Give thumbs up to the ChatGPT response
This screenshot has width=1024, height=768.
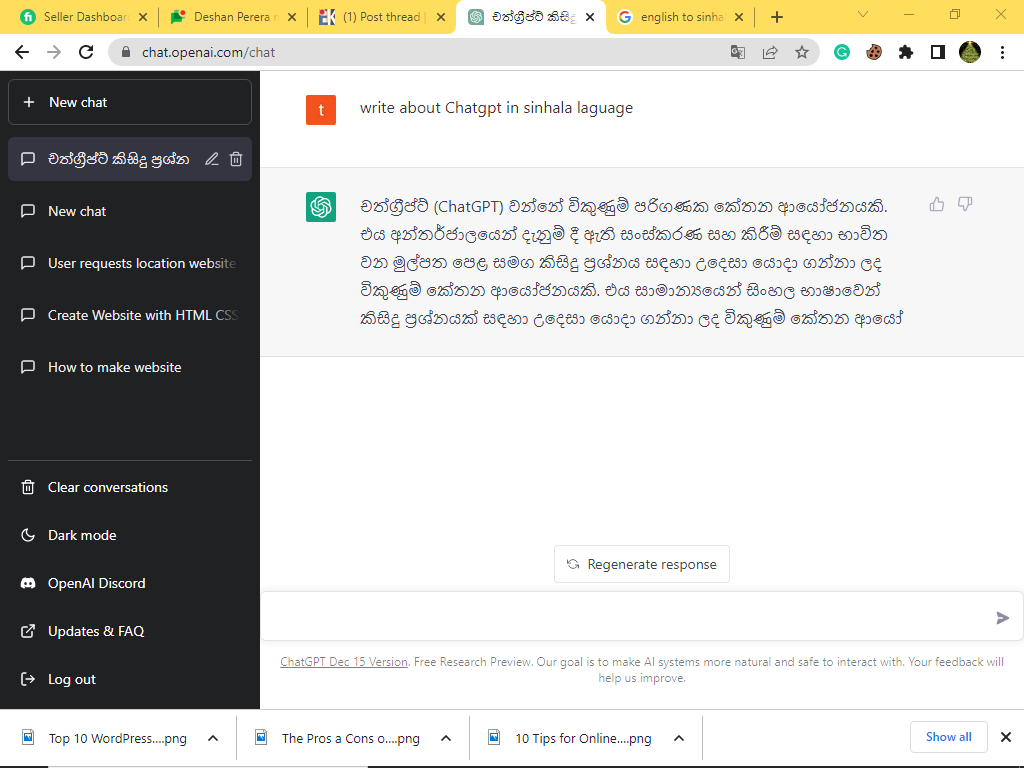pos(936,204)
